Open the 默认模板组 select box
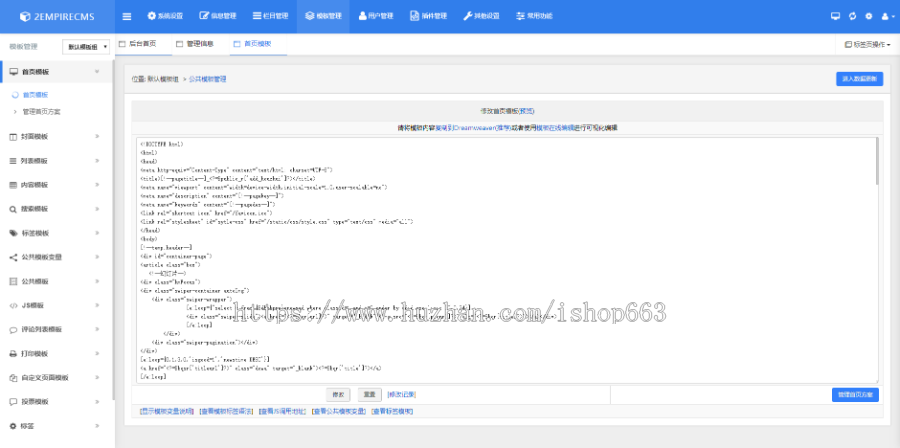The image size is (900, 448). pos(86,47)
